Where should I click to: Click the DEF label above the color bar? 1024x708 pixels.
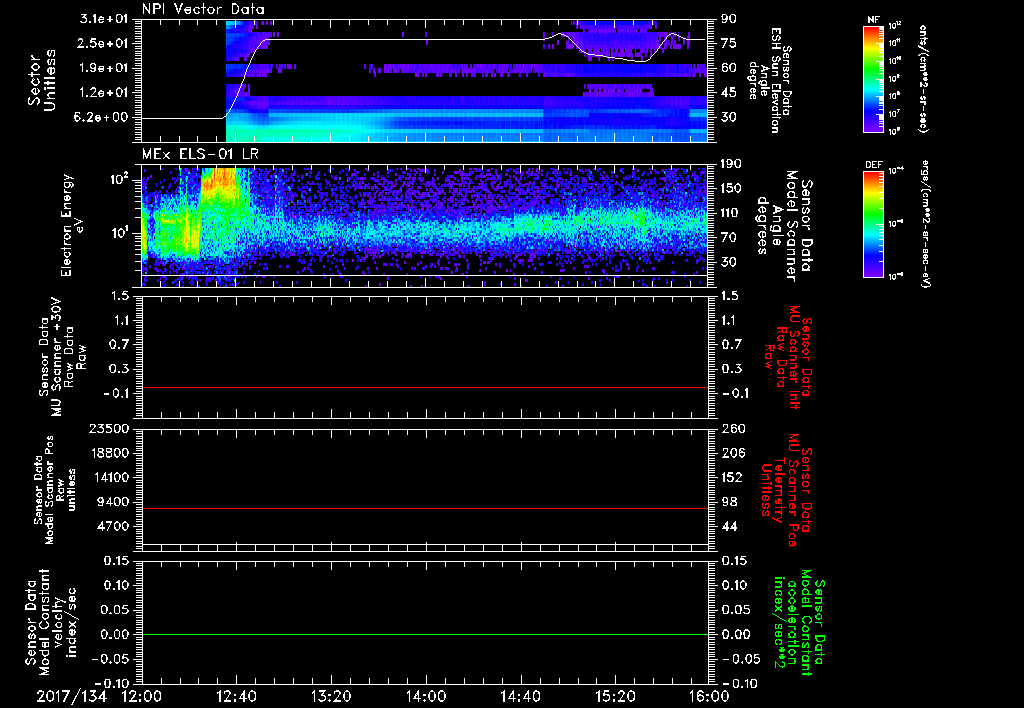[873, 165]
